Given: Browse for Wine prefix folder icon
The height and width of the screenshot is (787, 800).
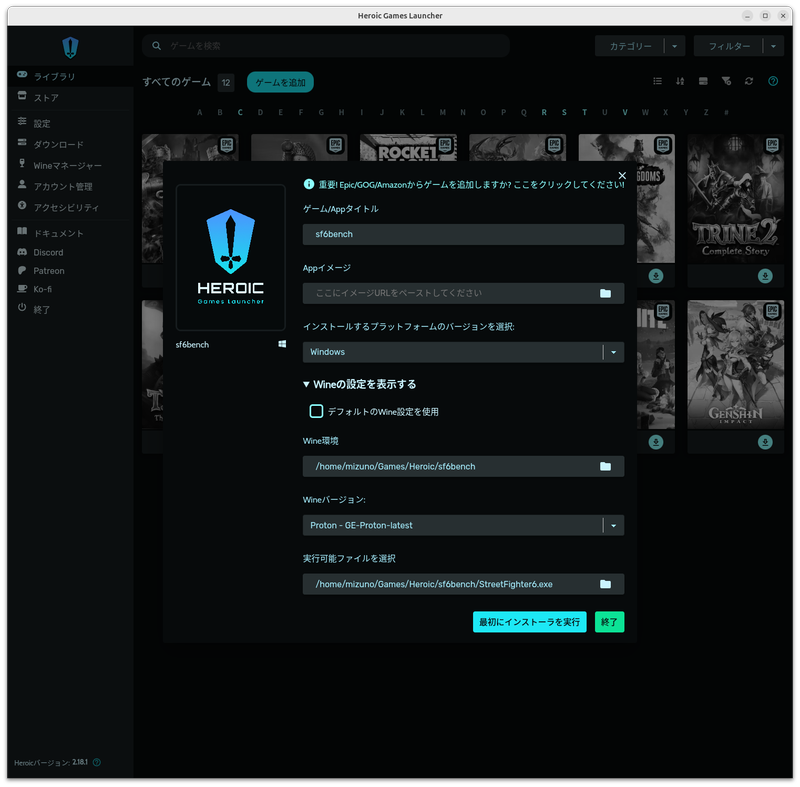Looking at the screenshot, I should click(605, 466).
